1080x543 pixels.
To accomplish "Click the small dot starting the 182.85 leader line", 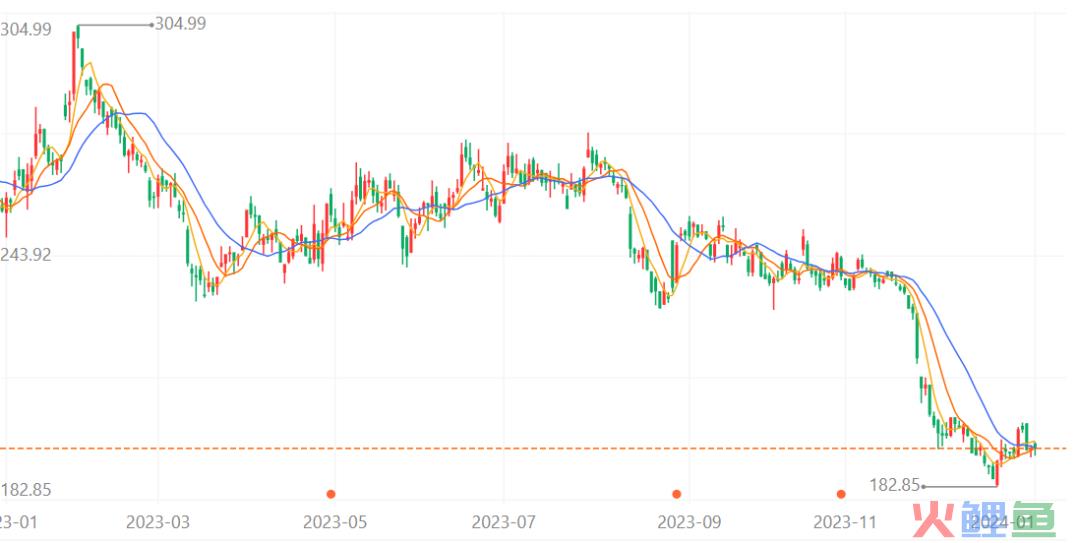I will 924,486.
